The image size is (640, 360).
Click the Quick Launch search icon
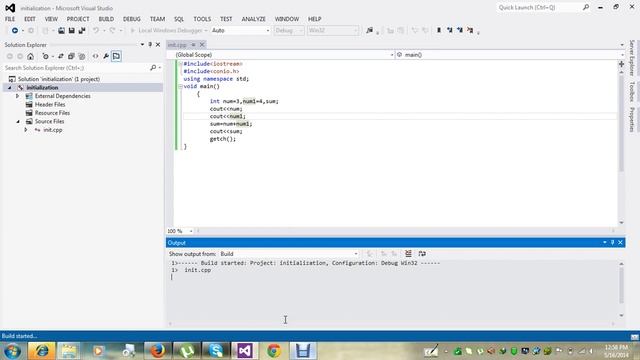(x=586, y=7)
